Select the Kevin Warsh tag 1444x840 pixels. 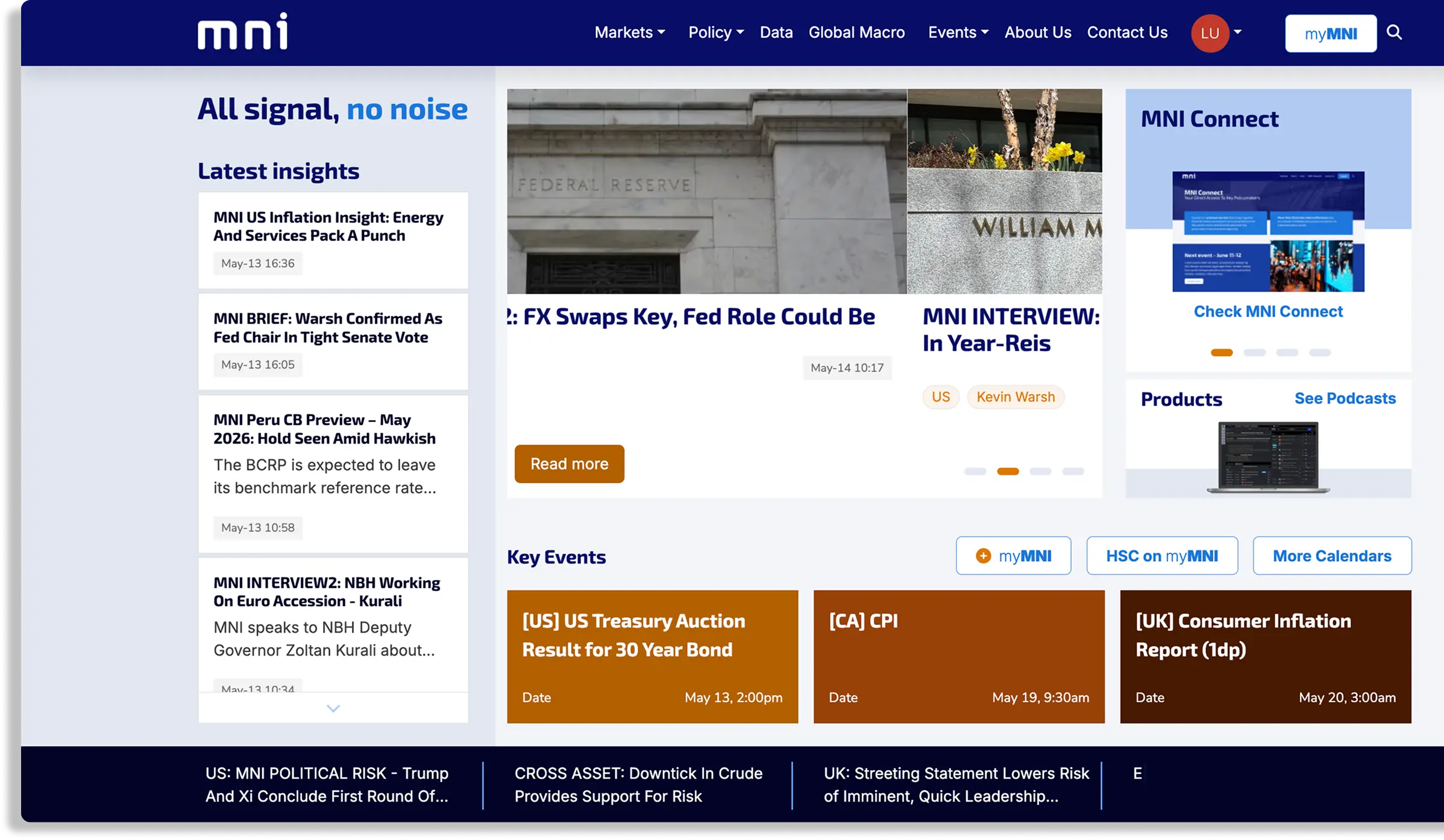pos(1016,396)
